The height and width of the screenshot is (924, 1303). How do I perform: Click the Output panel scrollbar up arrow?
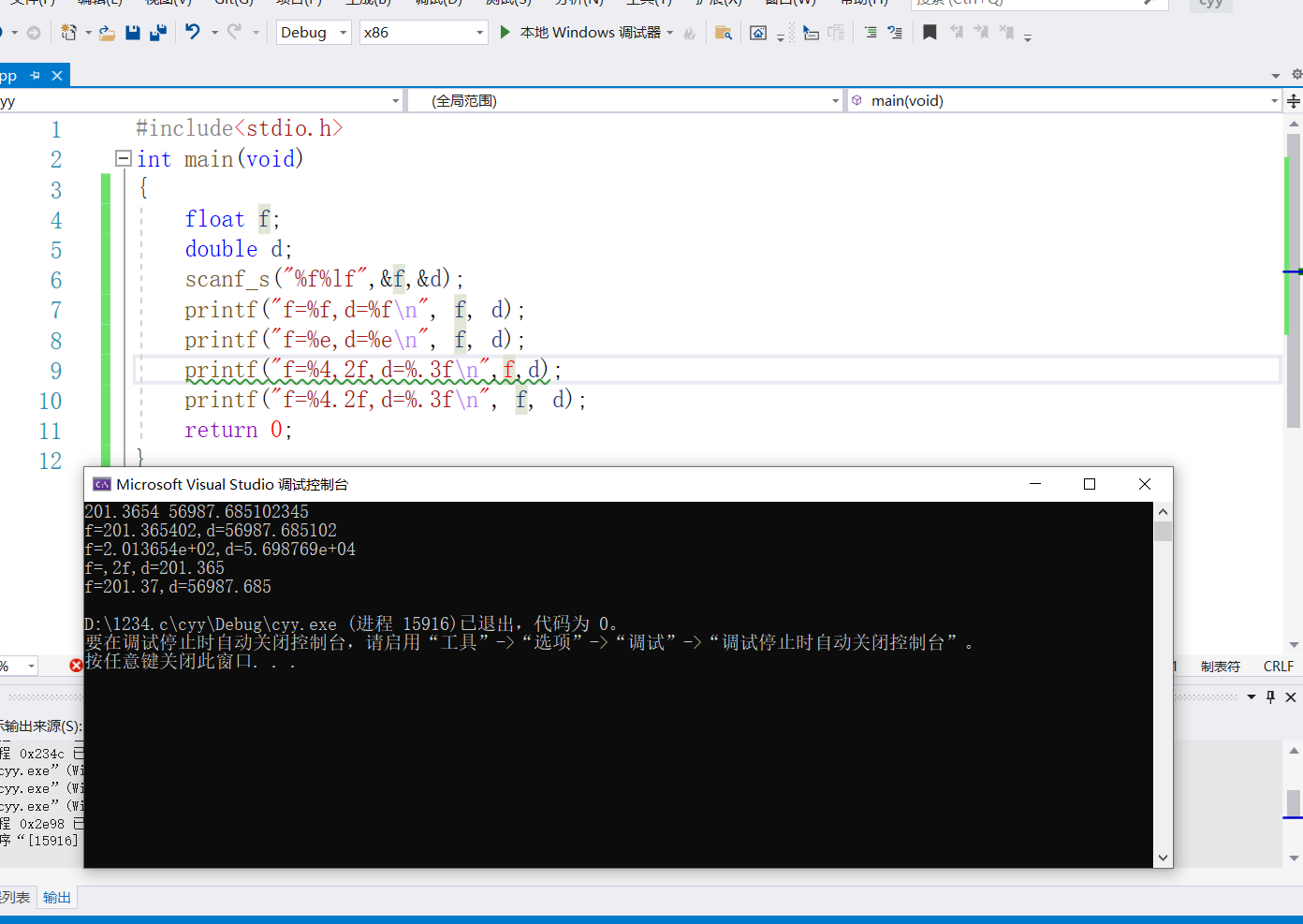click(x=1295, y=750)
